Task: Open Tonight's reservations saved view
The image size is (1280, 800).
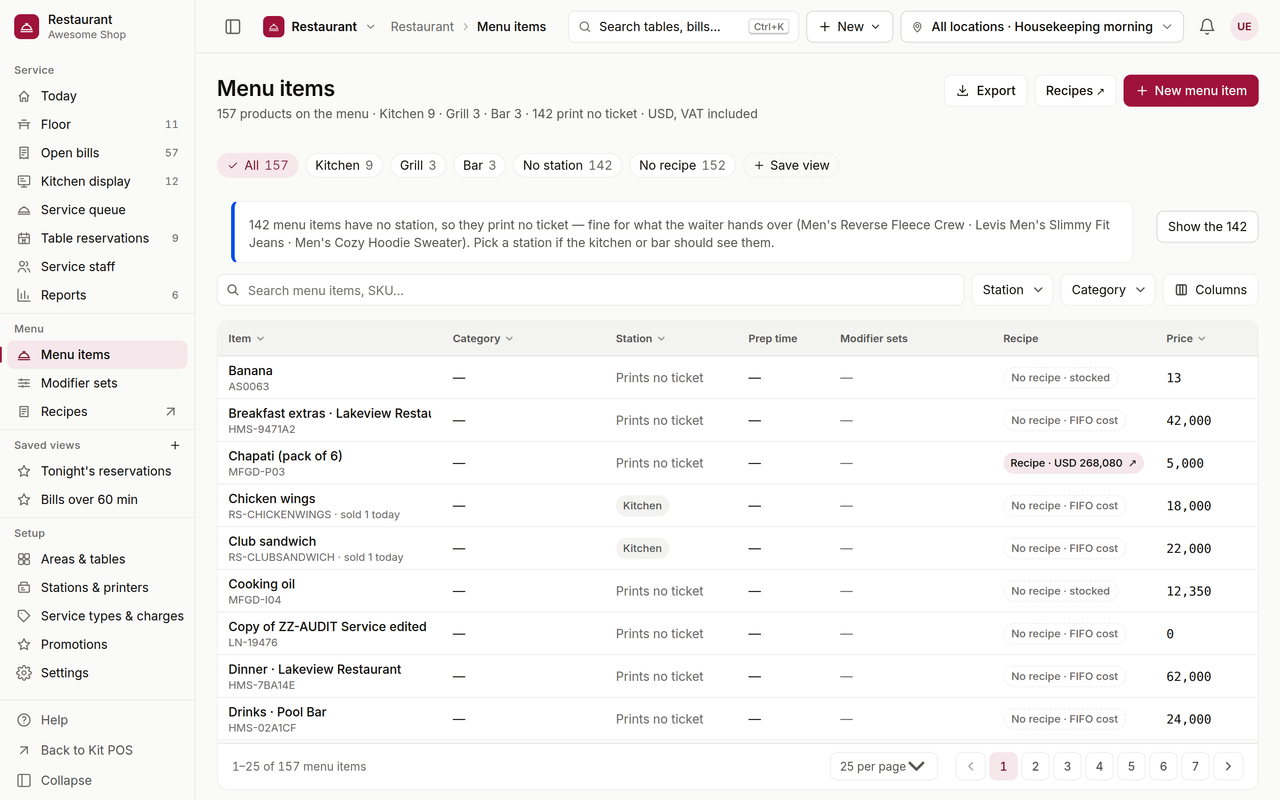Action: [97, 471]
